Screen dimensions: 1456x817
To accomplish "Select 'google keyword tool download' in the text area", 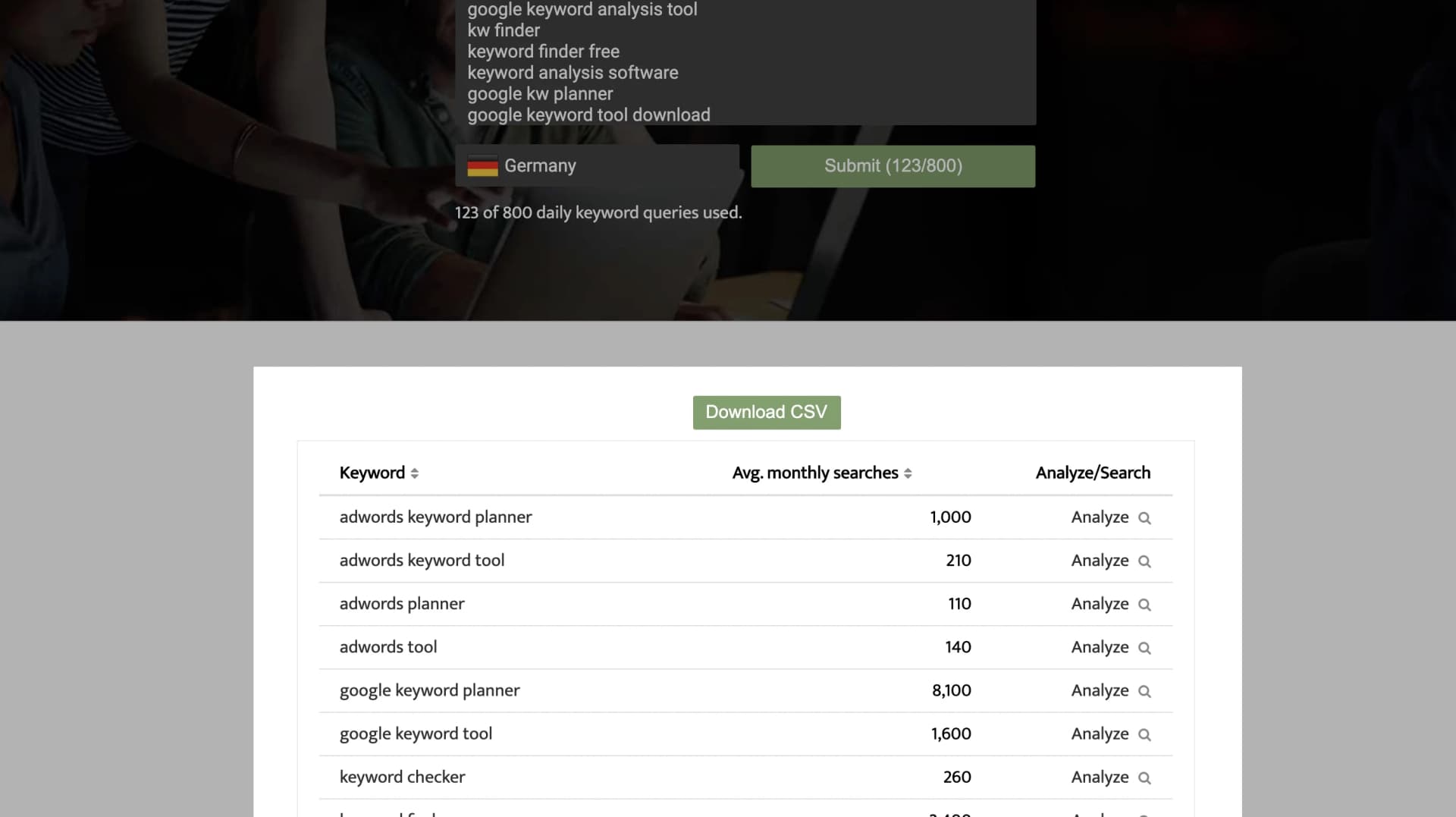I will tap(588, 115).
